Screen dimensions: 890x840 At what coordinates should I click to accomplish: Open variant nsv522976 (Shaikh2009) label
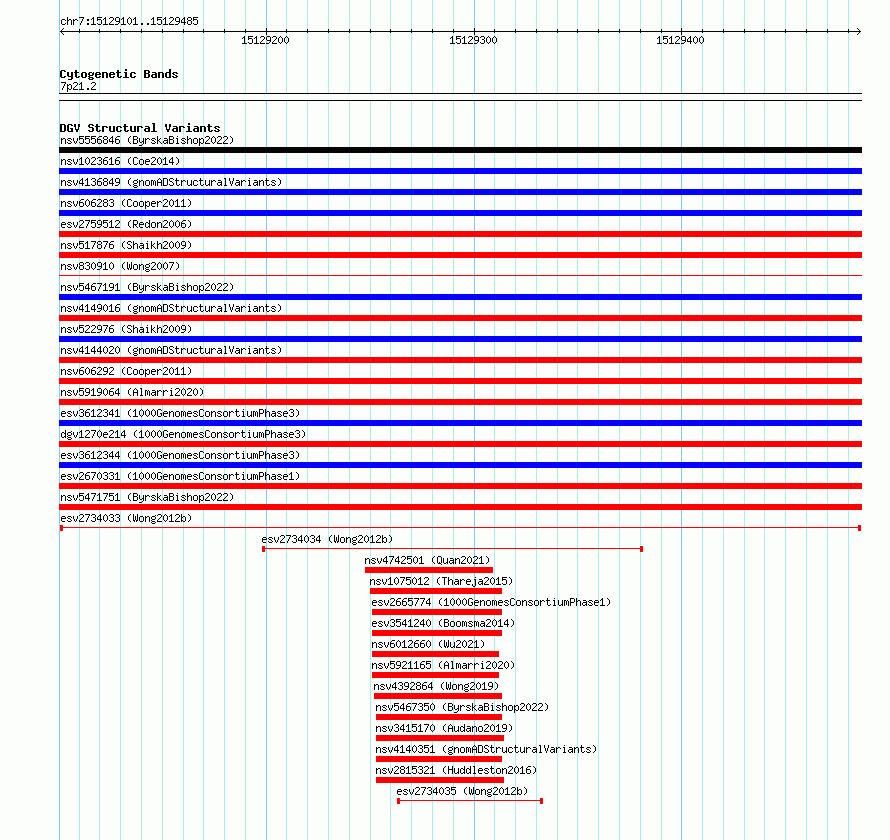126,329
